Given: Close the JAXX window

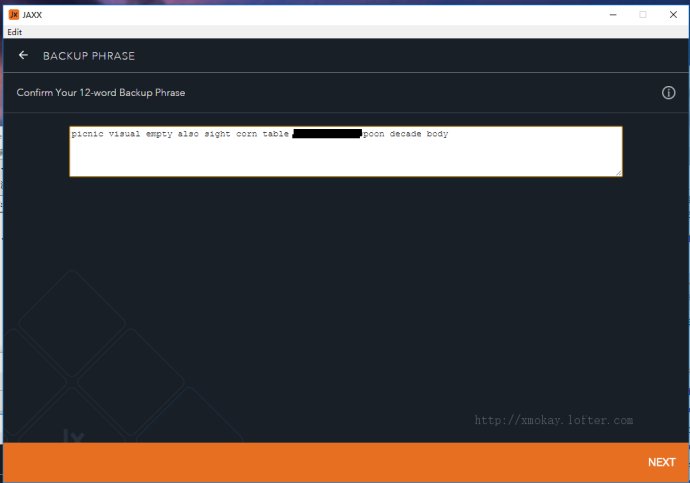Looking at the screenshot, I should [673, 15].
